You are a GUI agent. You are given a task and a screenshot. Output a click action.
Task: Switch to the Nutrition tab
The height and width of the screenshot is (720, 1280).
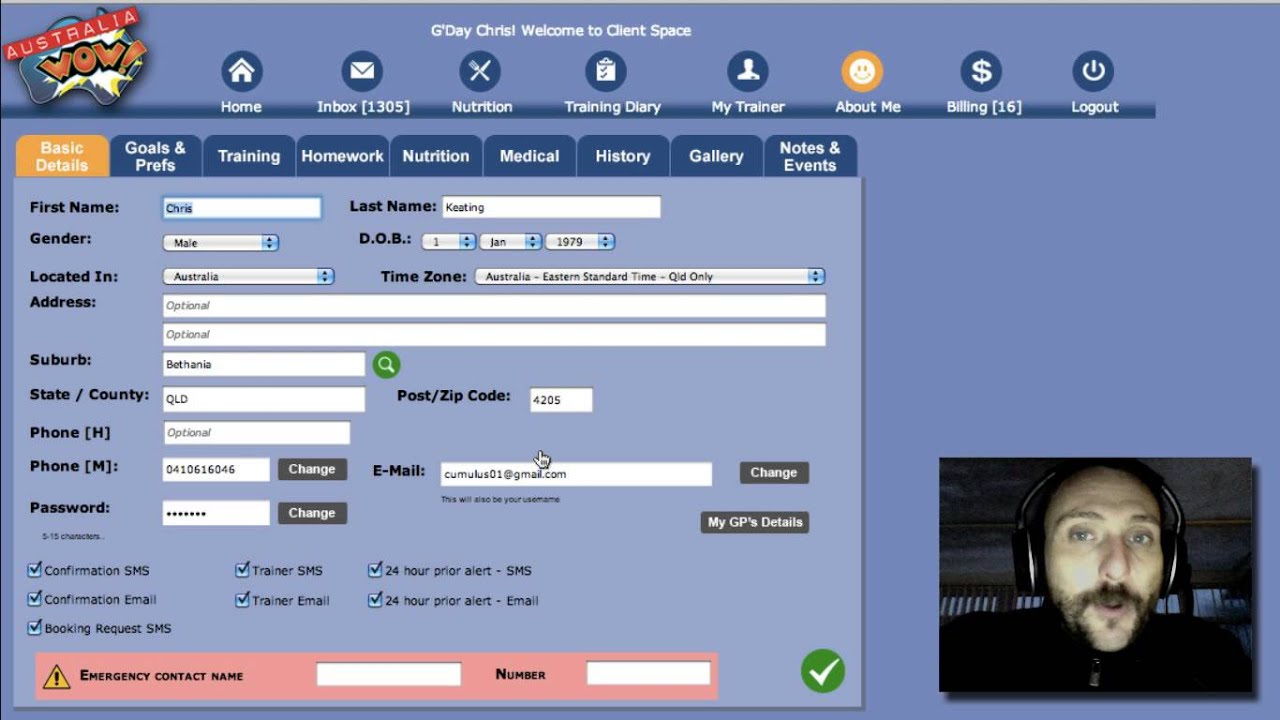click(436, 156)
